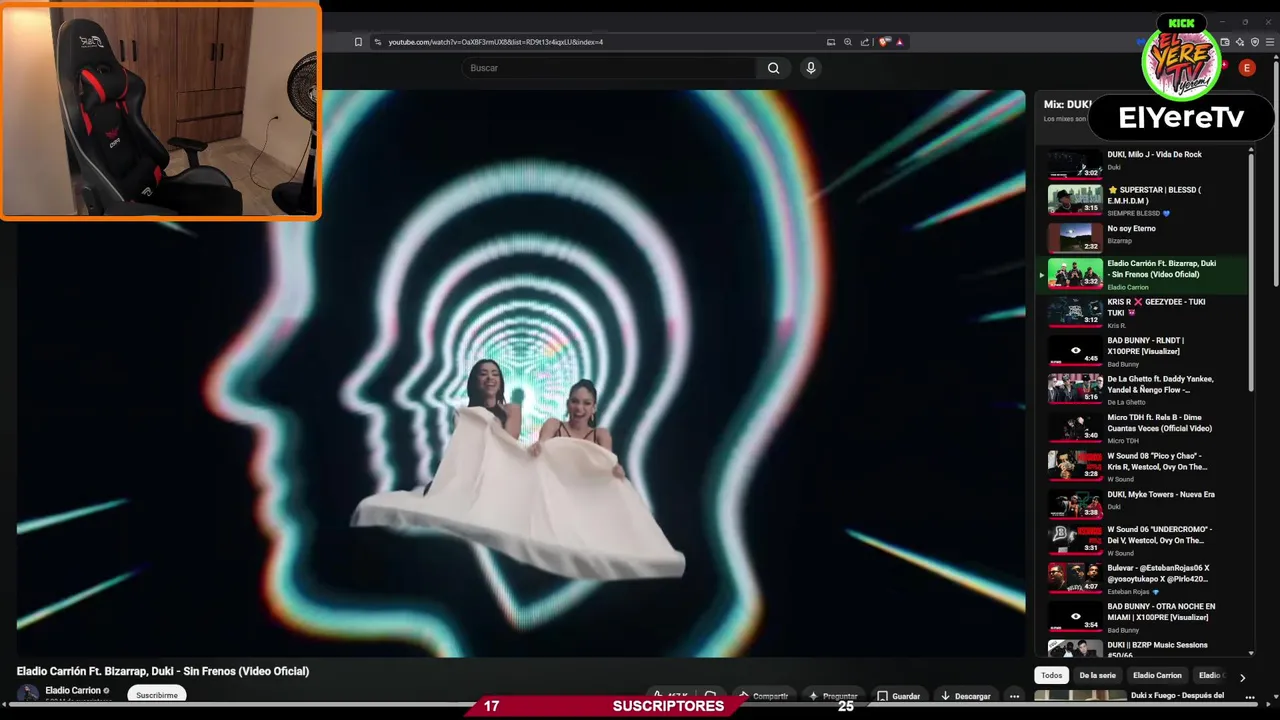The height and width of the screenshot is (720, 1280).
Task: Play Micro TDH - Dime Cuantas Veces
Action: (1142, 428)
